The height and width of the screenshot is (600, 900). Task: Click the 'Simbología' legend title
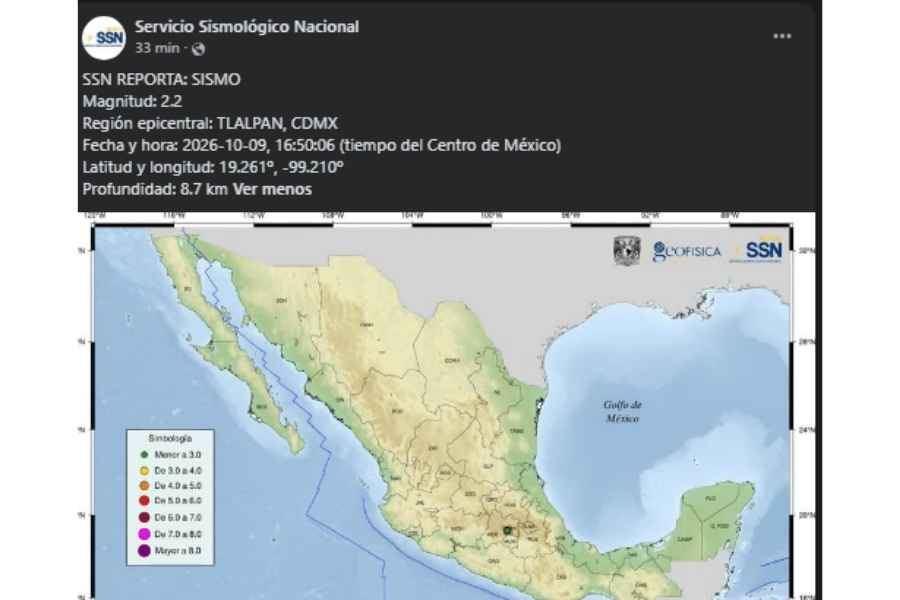pos(170,438)
